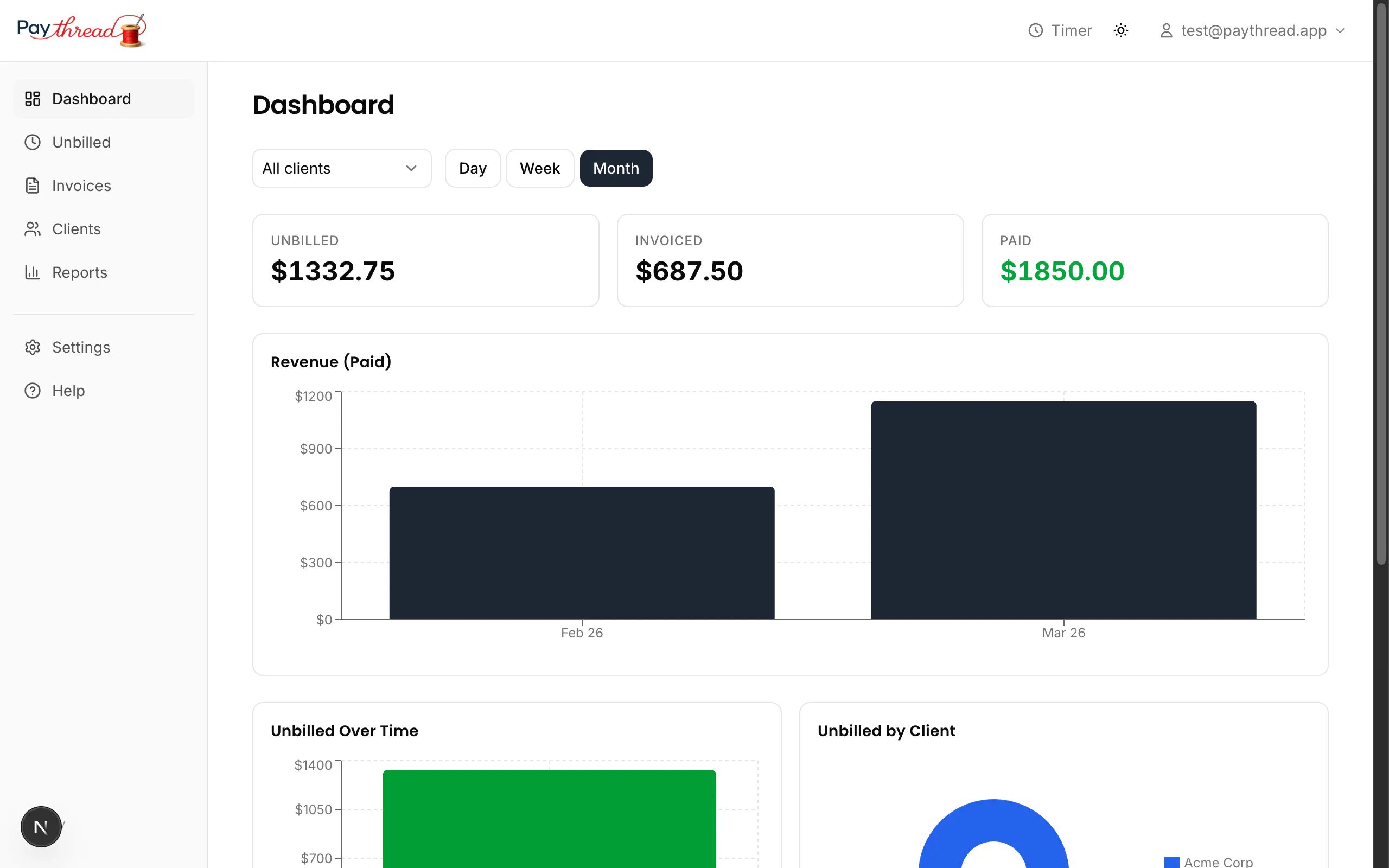Switch chart range to Week
Viewport: 1389px width, 868px height.
coord(539,168)
